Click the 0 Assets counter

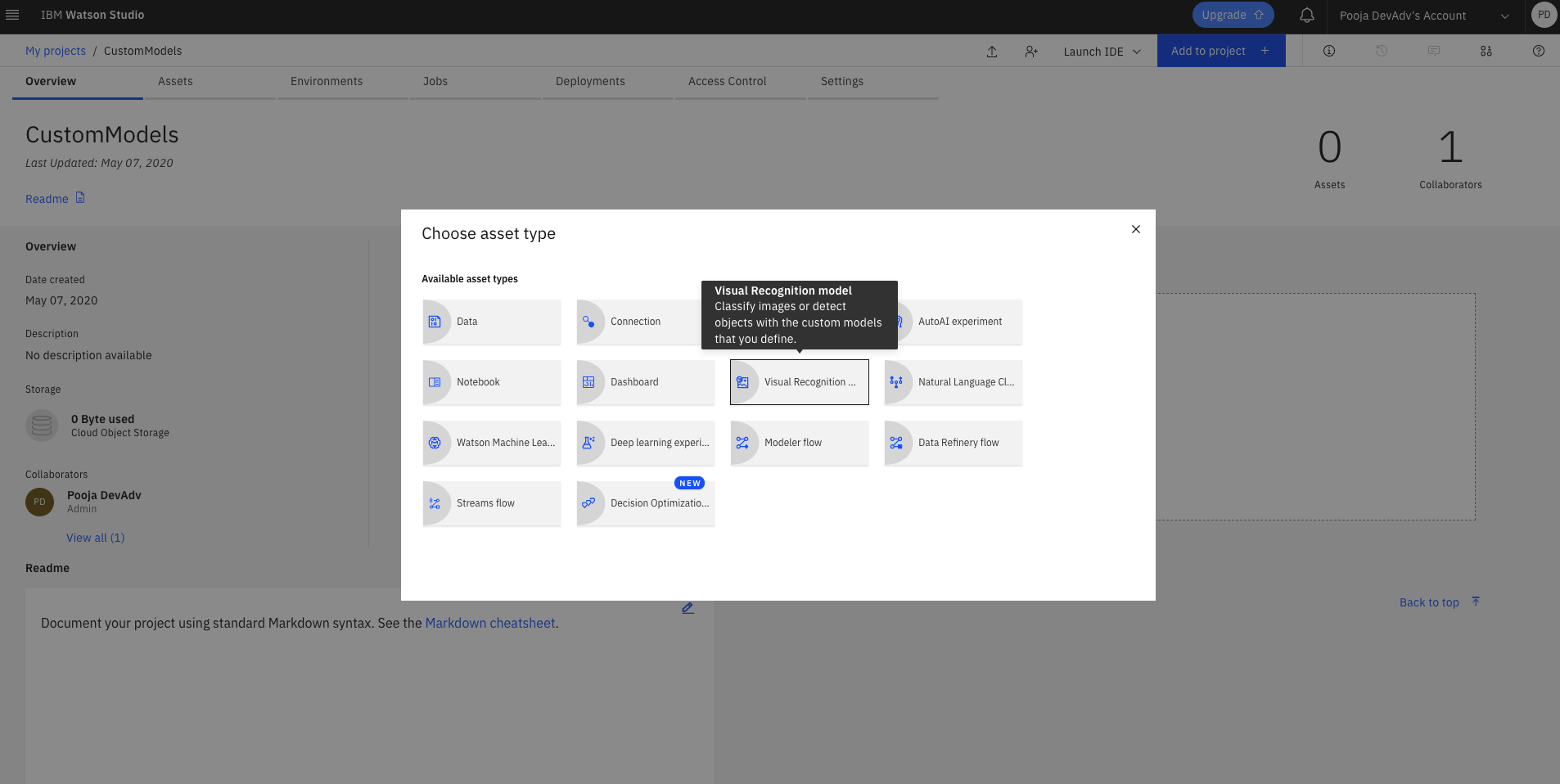click(x=1330, y=160)
